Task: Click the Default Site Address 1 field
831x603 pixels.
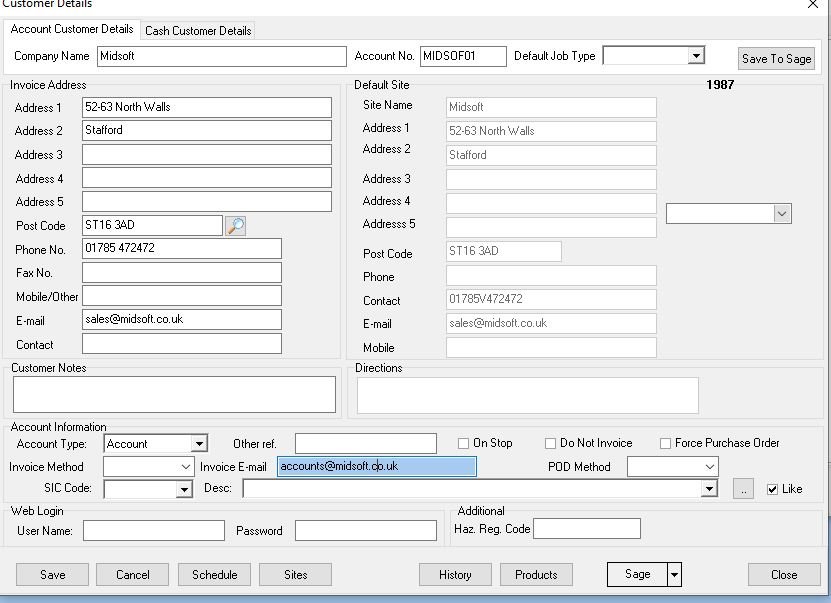Action: tap(551, 131)
